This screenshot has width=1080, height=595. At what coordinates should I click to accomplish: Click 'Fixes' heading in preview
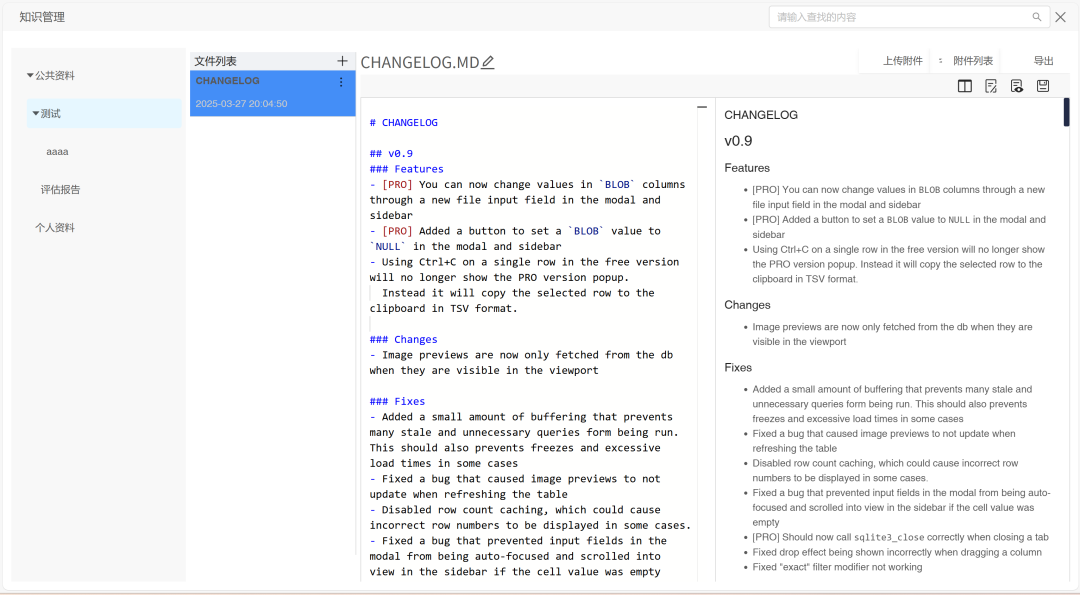click(738, 368)
